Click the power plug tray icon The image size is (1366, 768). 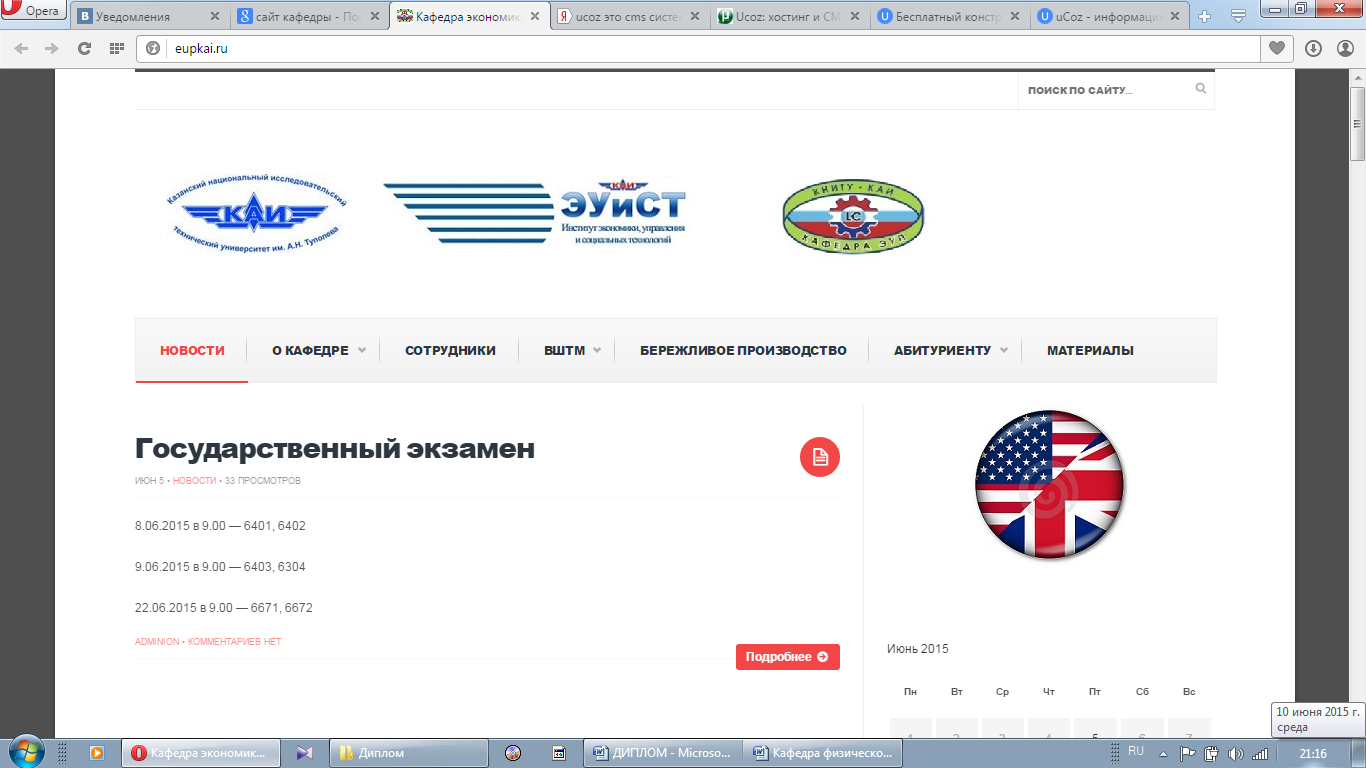pos(1212,753)
